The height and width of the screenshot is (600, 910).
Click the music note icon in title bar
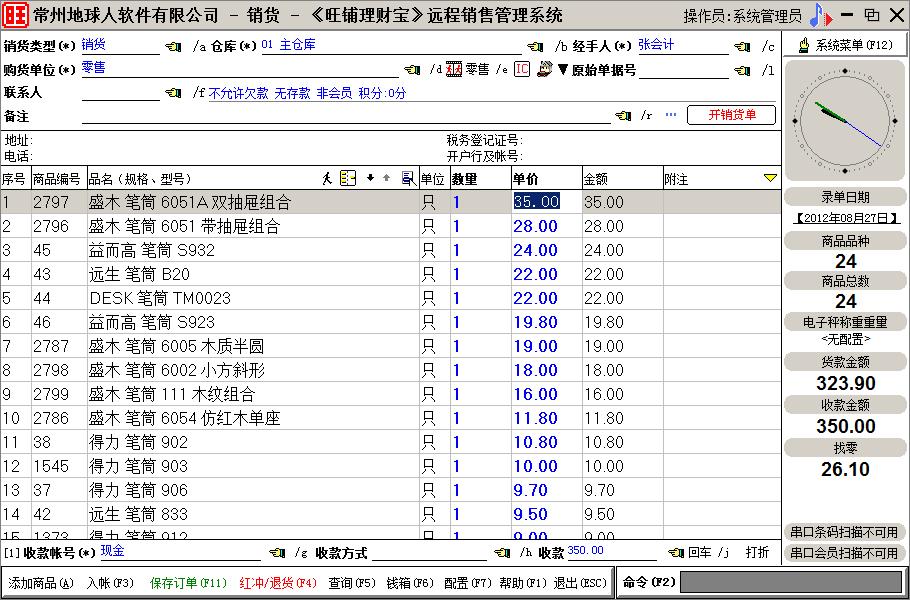click(x=820, y=15)
